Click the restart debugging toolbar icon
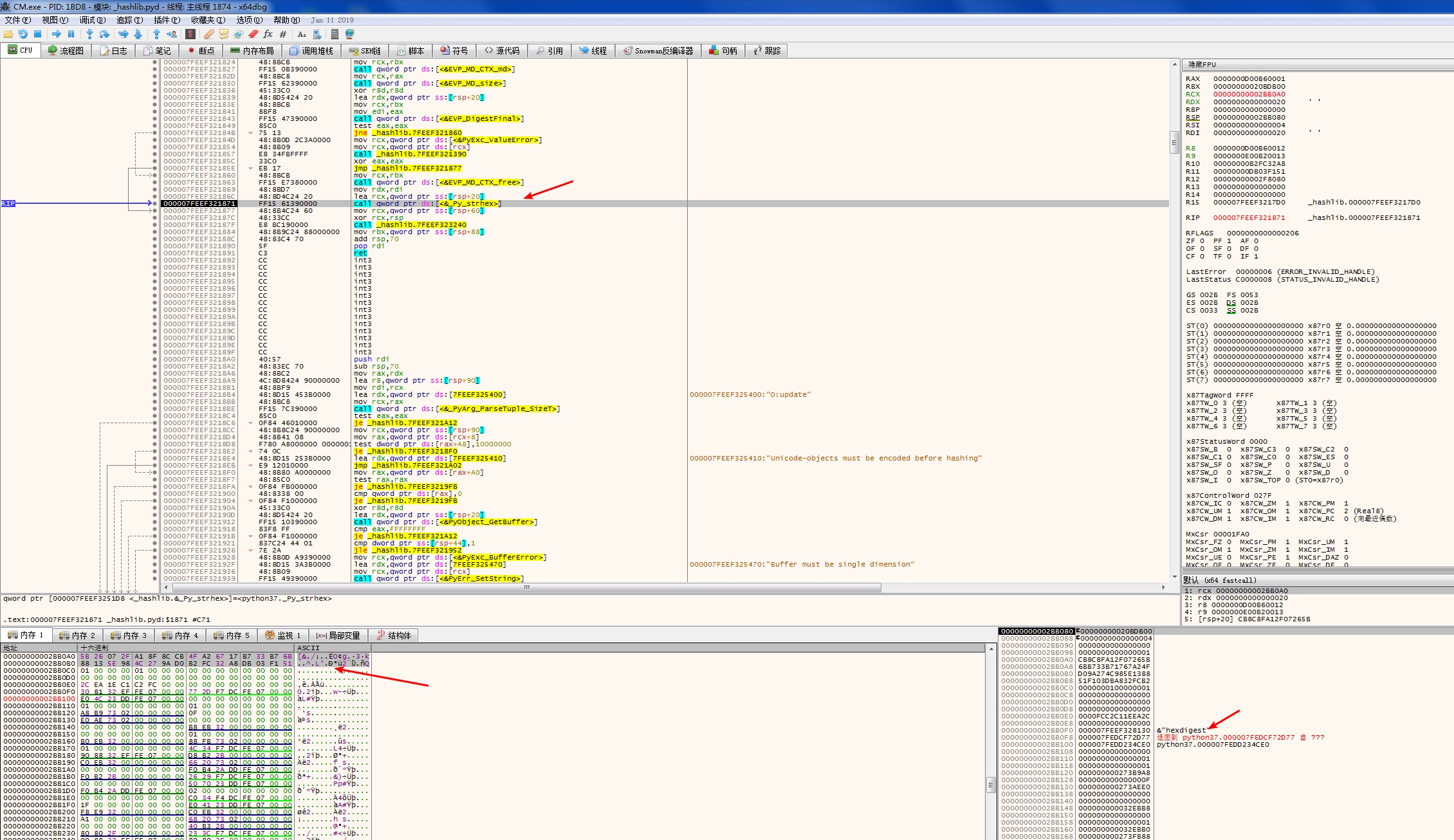Image resolution: width=1454 pixels, height=840 pixels. pos(23,34)
